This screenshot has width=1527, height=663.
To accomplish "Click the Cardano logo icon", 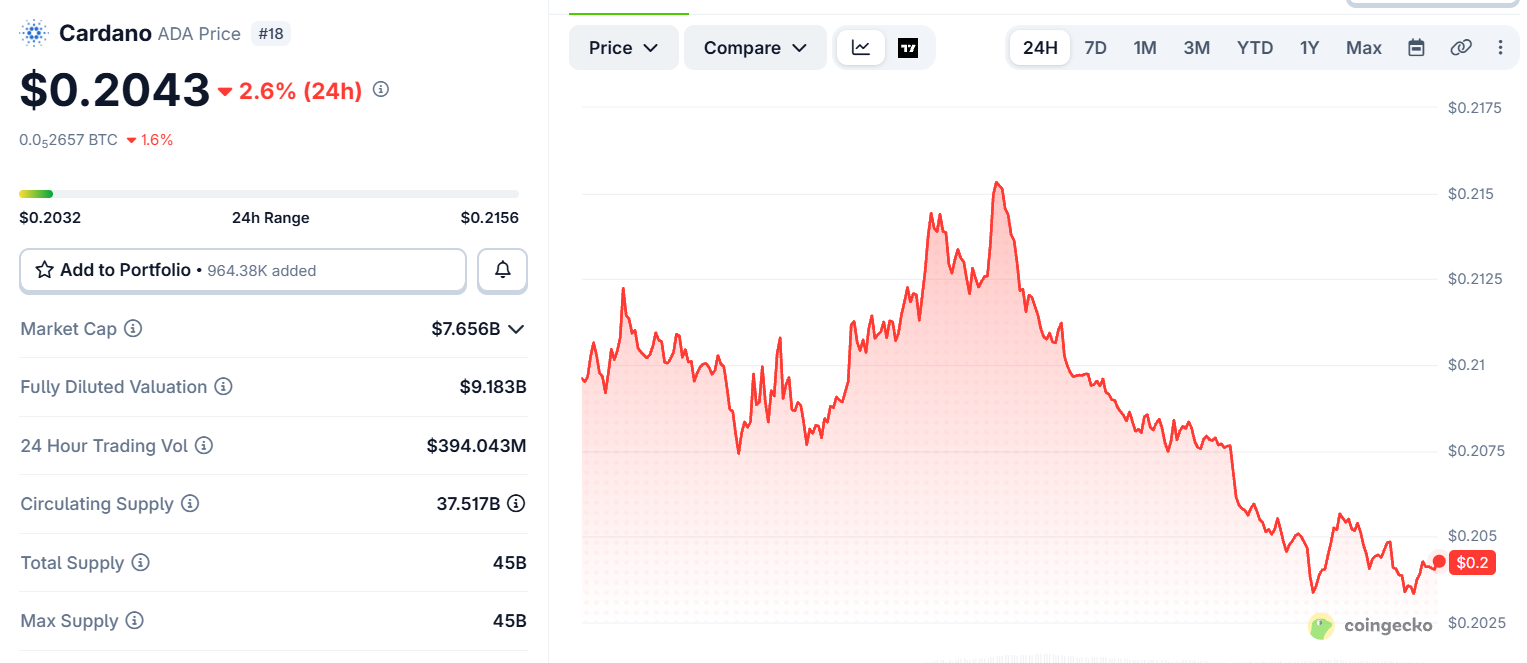I will [x=34, y=33].
